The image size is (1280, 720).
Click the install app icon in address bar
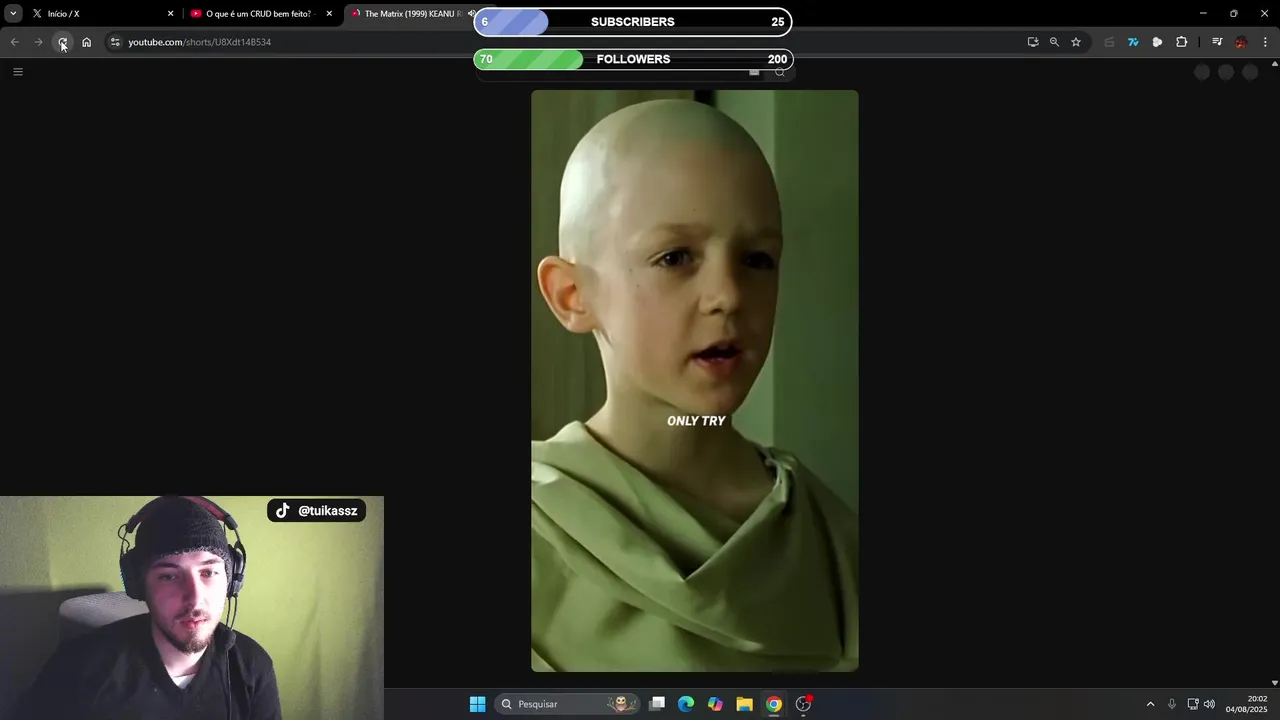pos(1033,42)
